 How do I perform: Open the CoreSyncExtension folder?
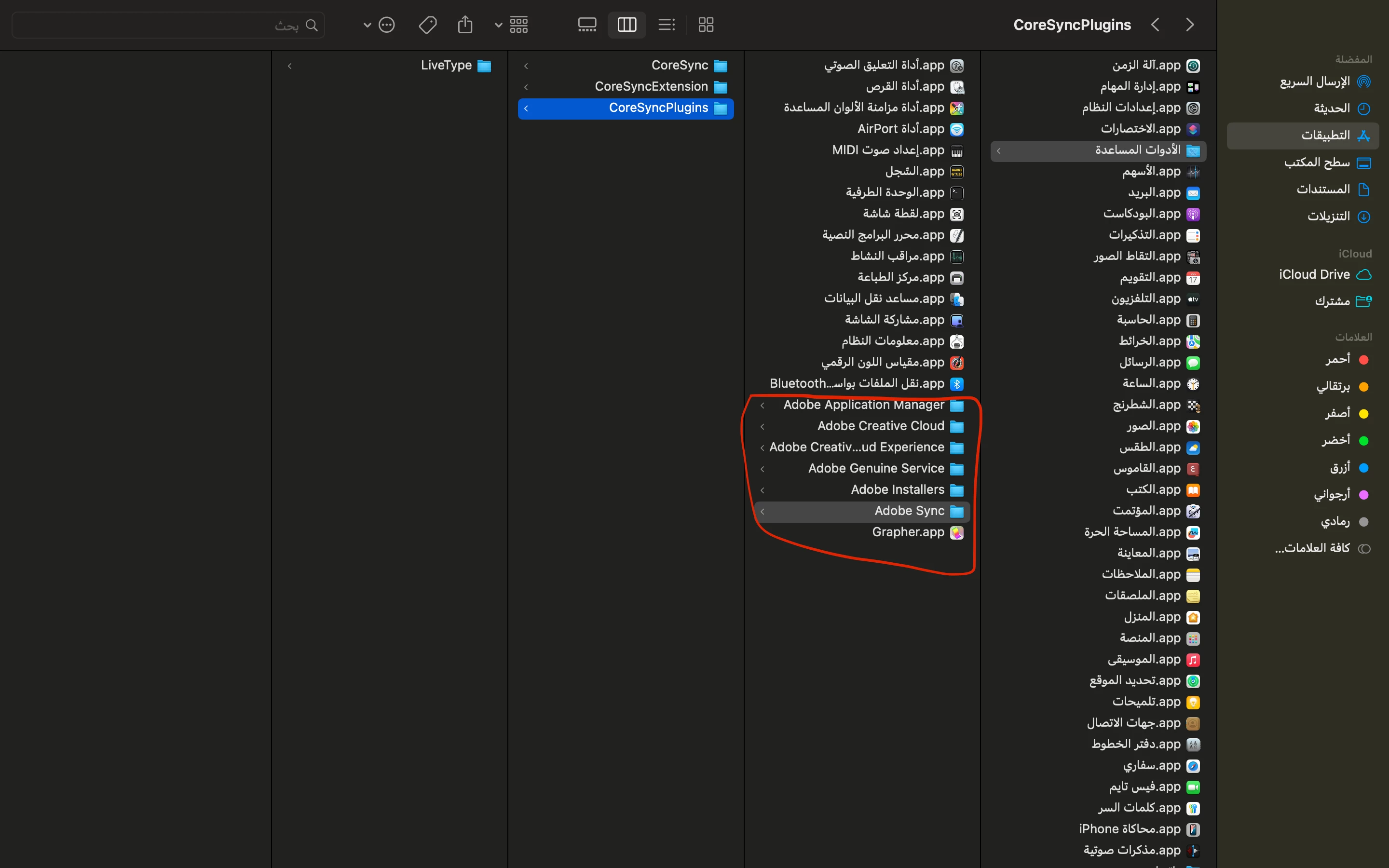tap(651, 87)
